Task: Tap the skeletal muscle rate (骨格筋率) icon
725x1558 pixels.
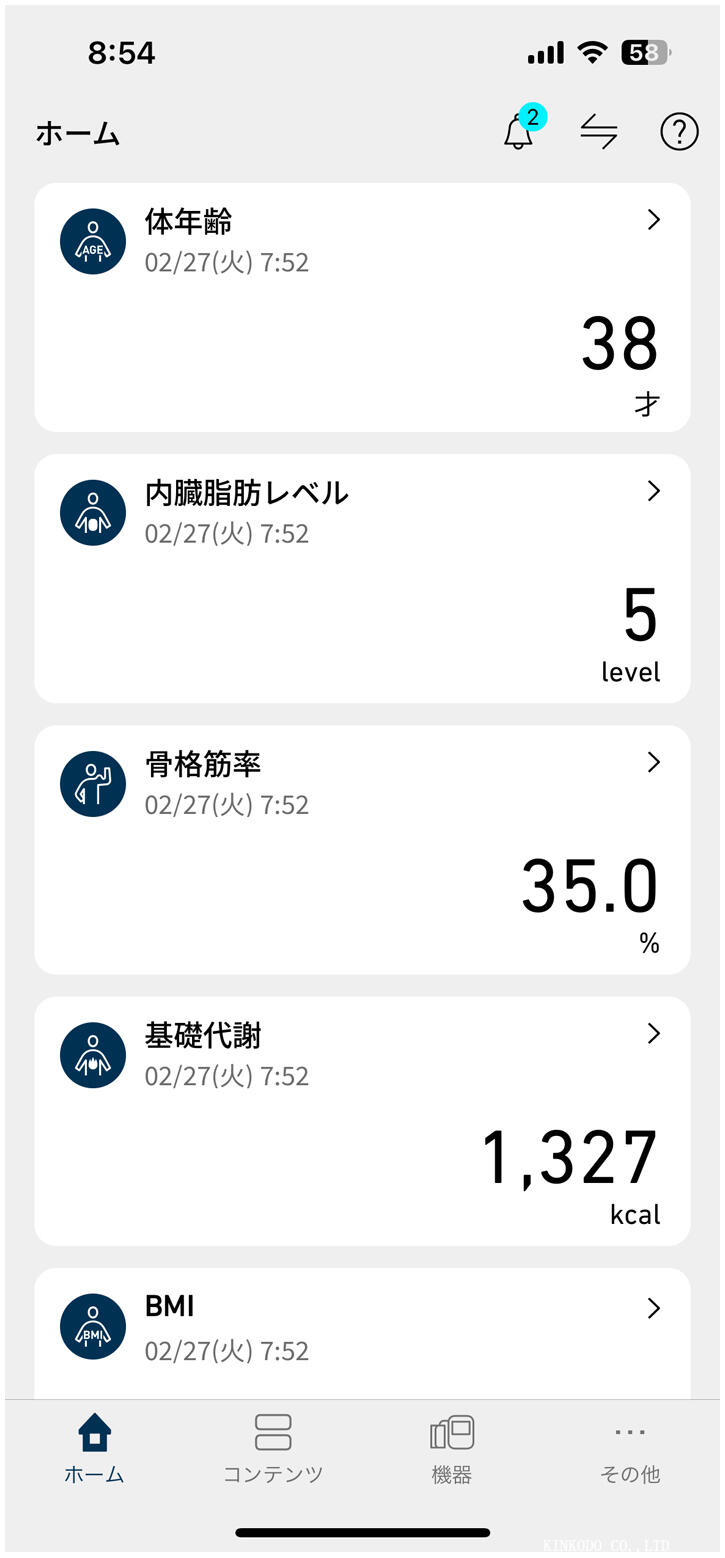Action: pos(93,783)
